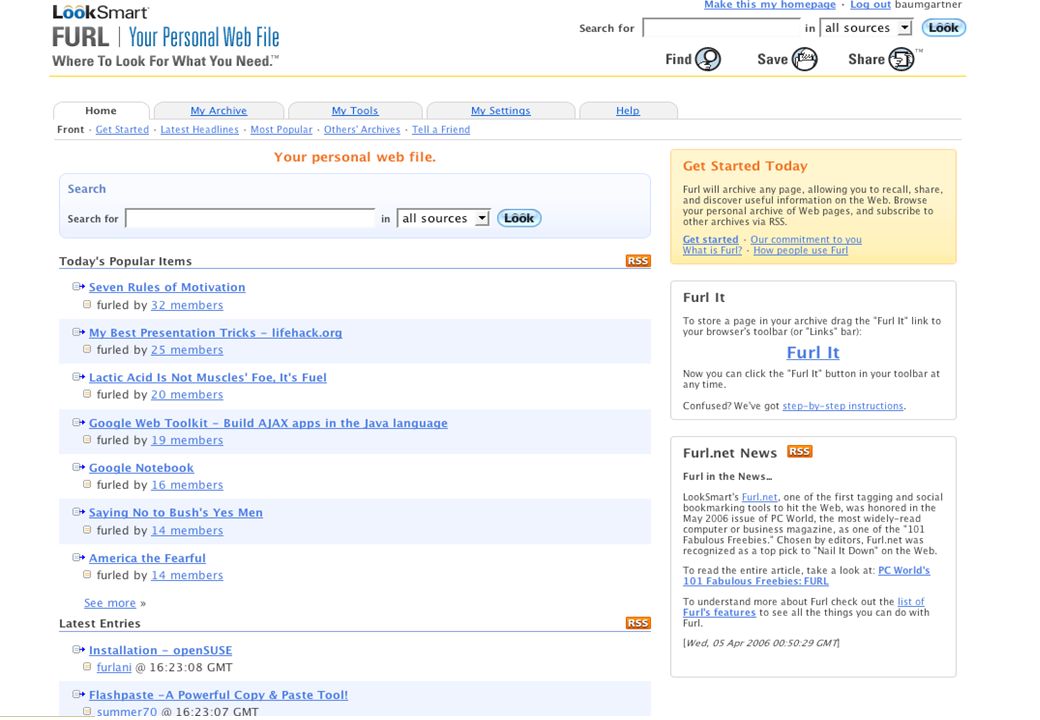Click note icon next to 16 members
Image resolution: width=1040 pixels, height=720 pixels.
[x=87, y=484]
